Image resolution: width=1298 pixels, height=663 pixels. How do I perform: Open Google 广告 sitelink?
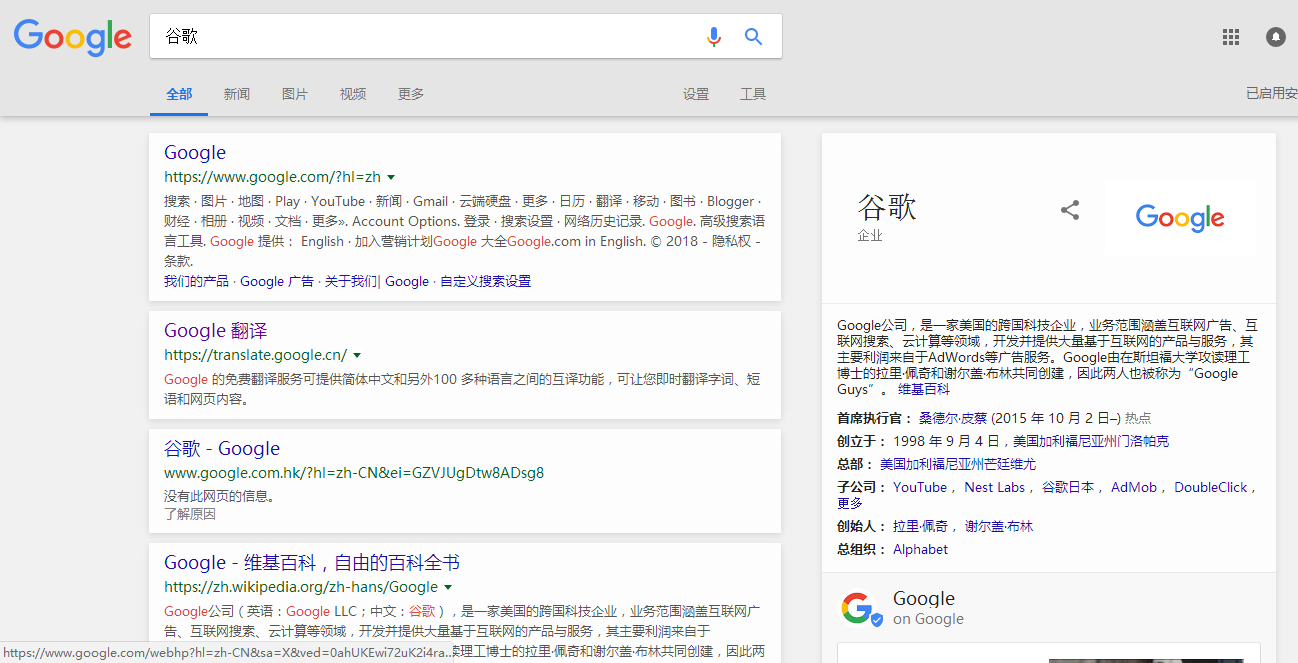tap(277, 281)
